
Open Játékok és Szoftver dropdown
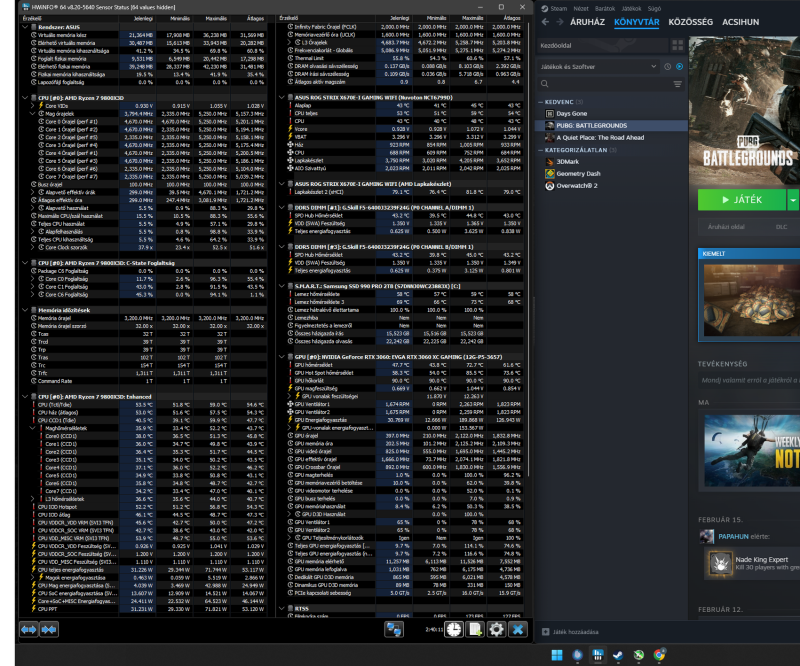[x=598, y=67]
